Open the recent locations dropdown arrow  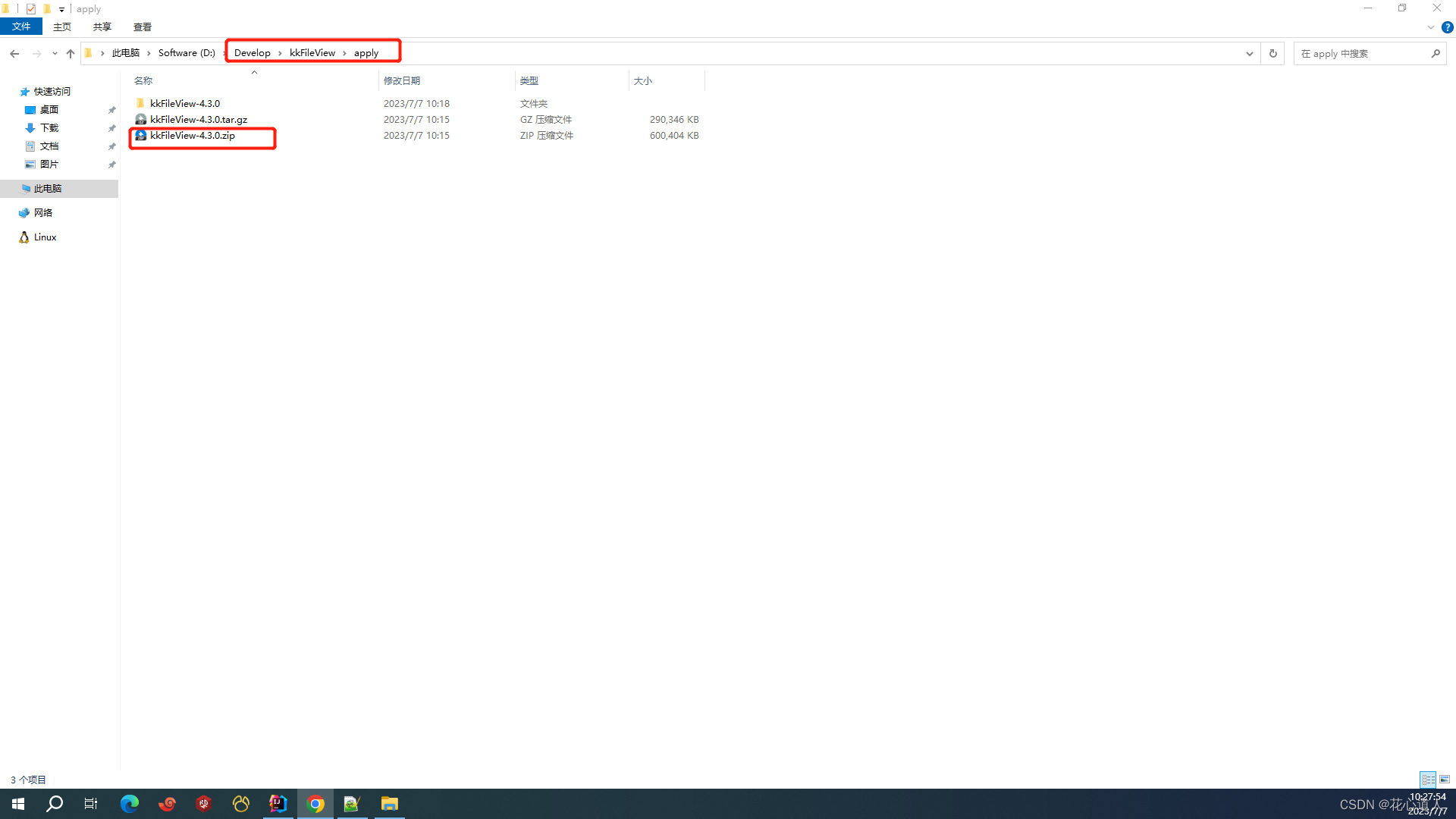point(55,53)
